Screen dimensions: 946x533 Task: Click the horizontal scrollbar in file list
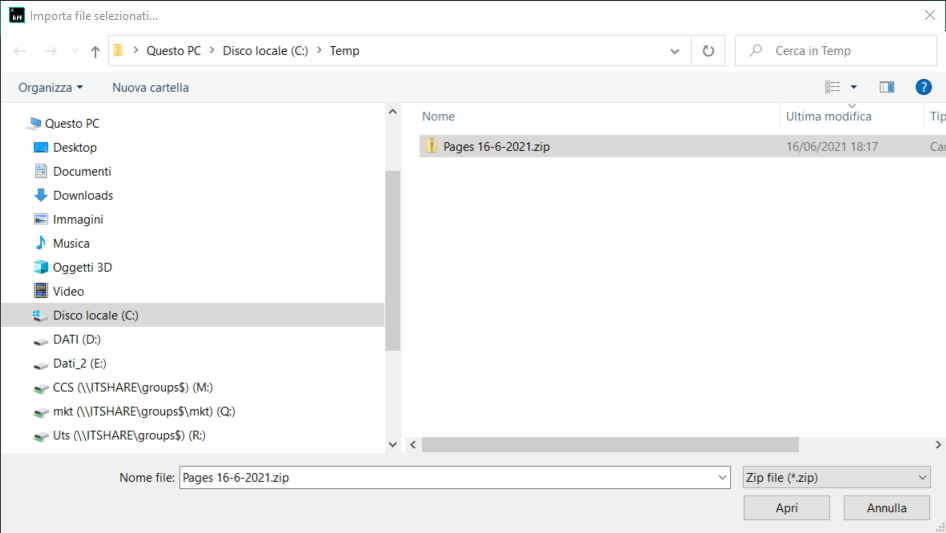click(x=610, y=444)
